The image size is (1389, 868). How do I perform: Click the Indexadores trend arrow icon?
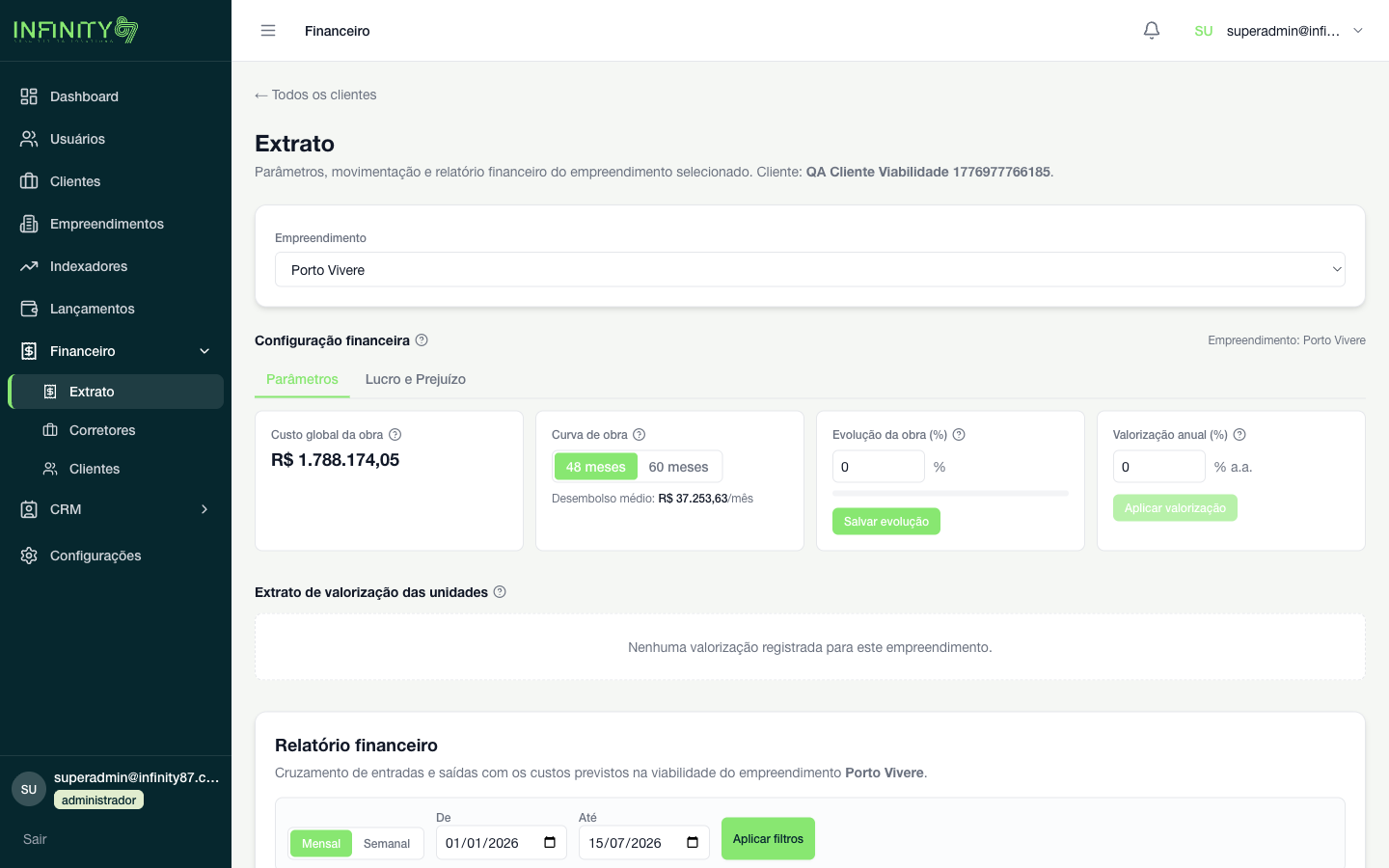point(29,266)
